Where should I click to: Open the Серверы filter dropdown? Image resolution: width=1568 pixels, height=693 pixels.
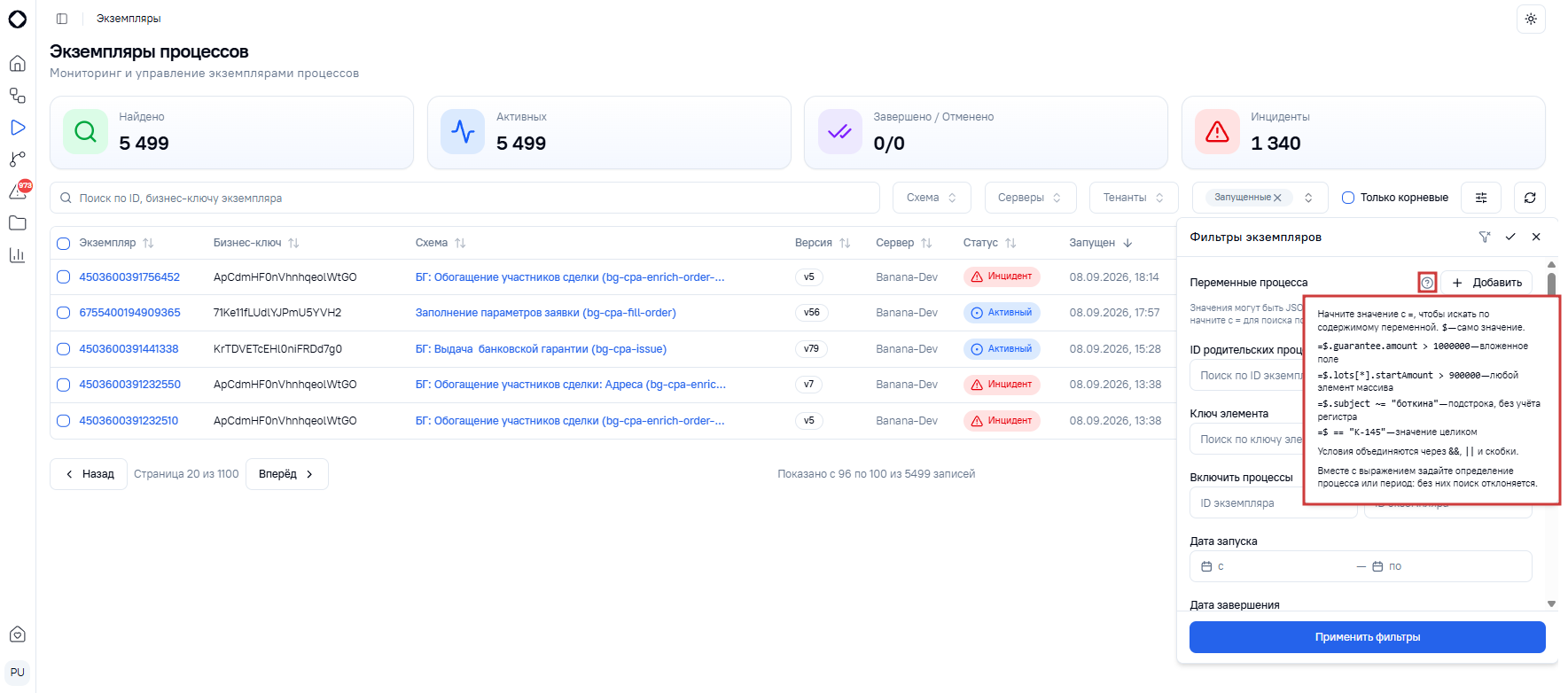pyautogui.click(x=1030, y=198)
